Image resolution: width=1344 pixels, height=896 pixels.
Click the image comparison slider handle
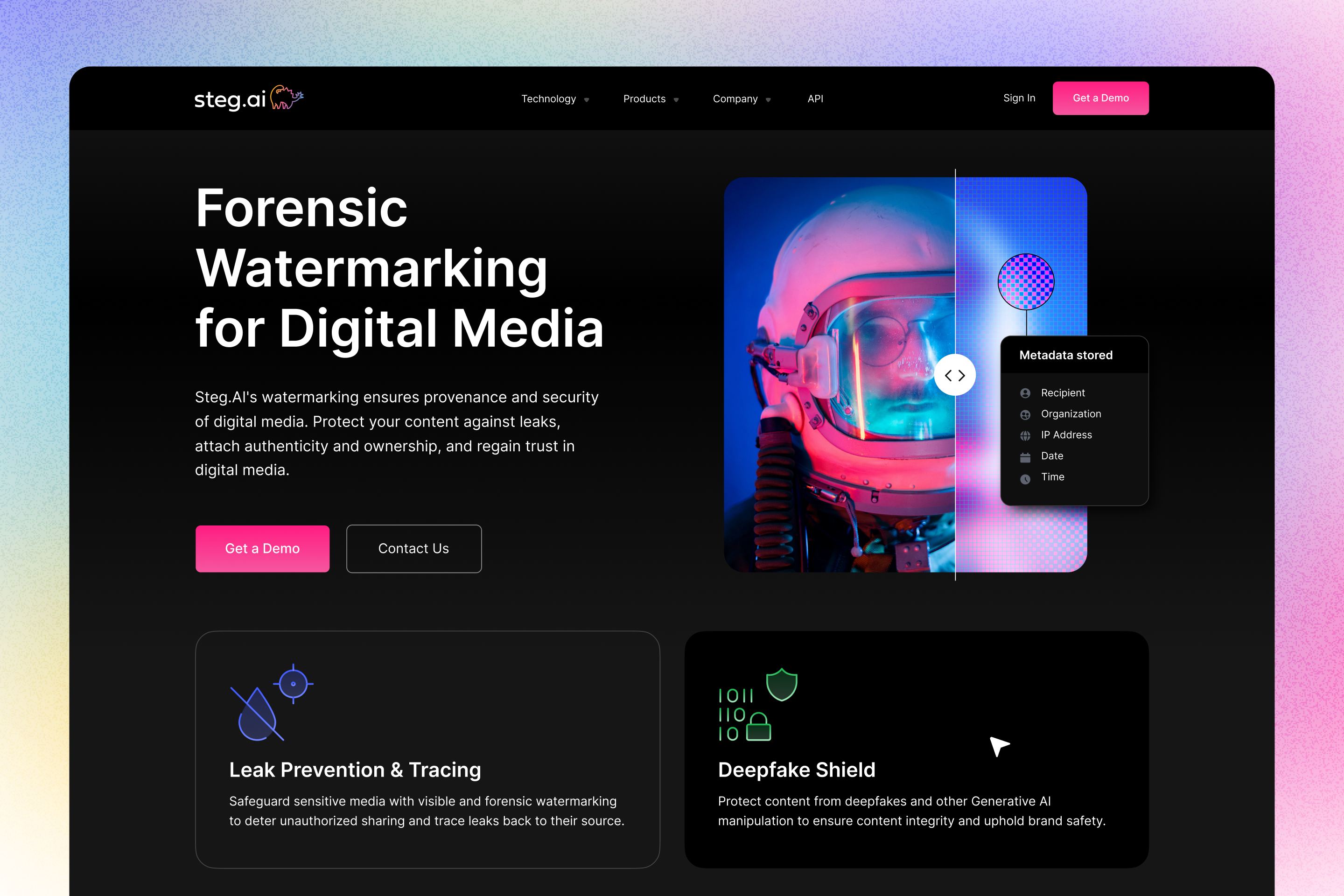coord(955,375)
